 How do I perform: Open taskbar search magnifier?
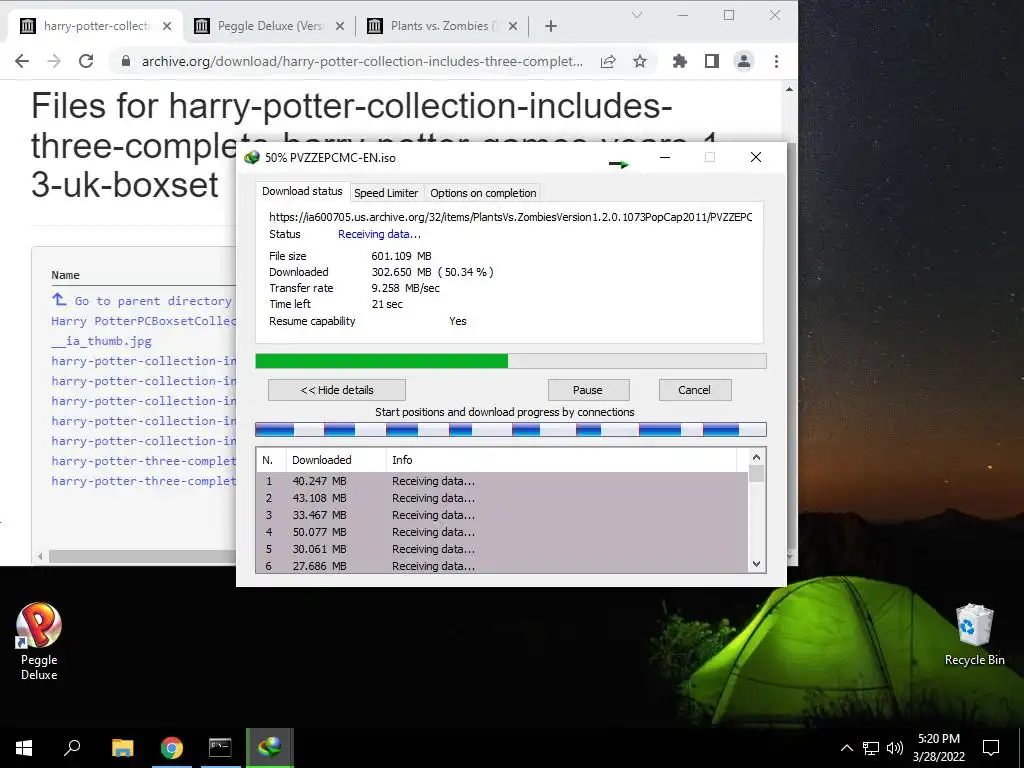point(72,748)
